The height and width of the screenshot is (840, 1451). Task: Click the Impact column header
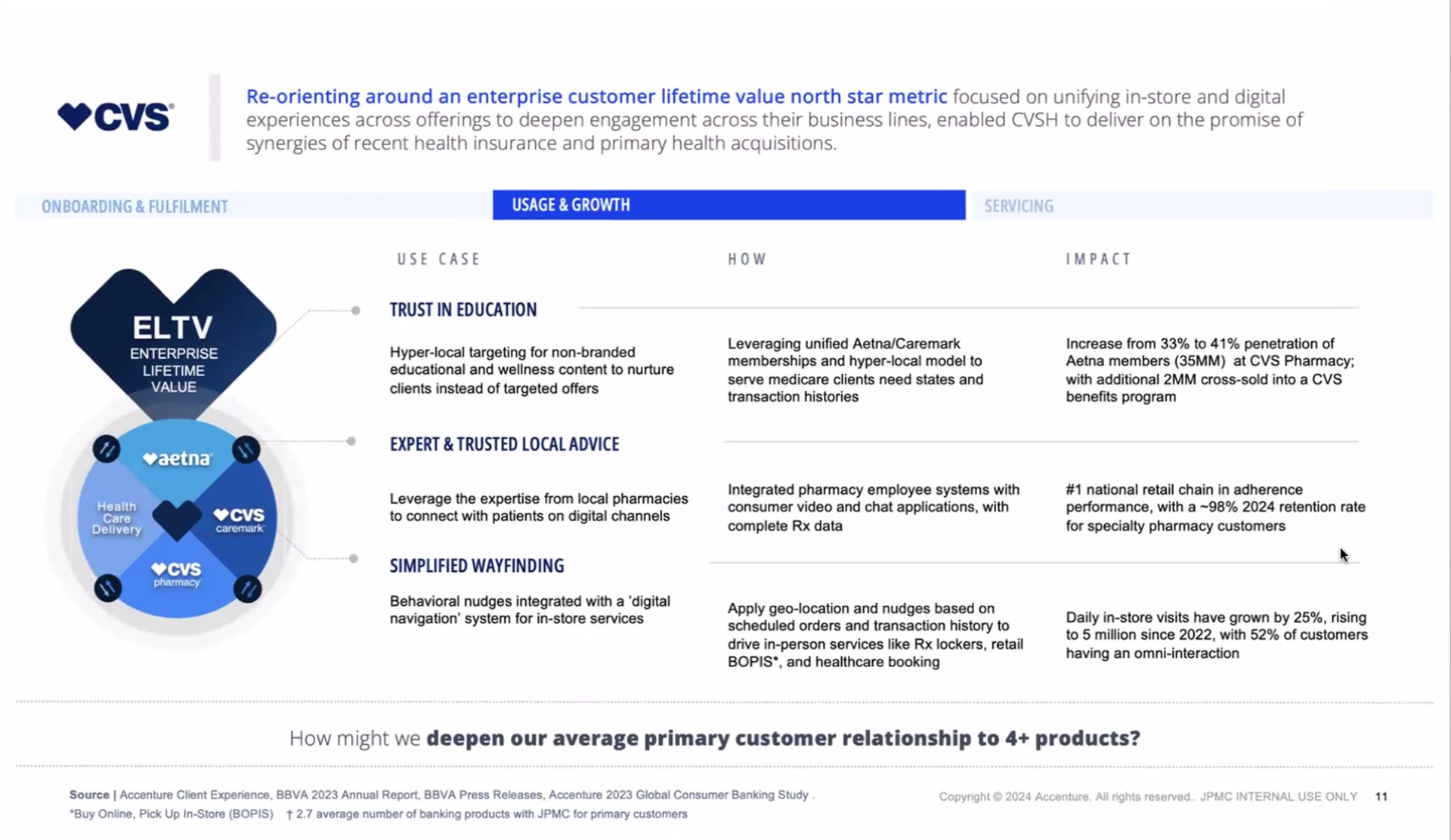(1098, 259)
